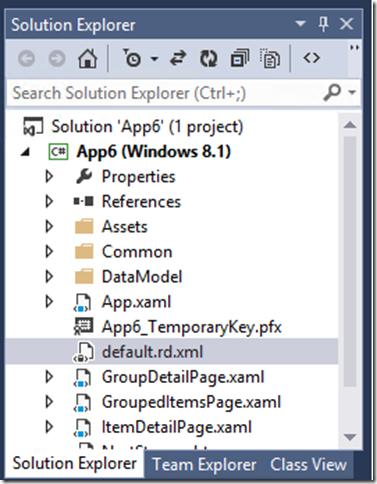377x484 pixels.
Task: Select the Assets folder label
Action: click(x=125, y=227)
